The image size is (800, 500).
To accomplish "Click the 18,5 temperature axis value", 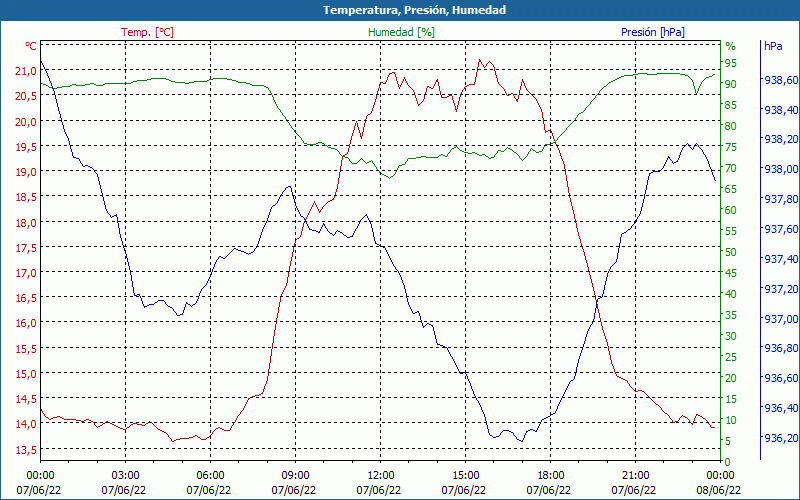I will [26, 197].
